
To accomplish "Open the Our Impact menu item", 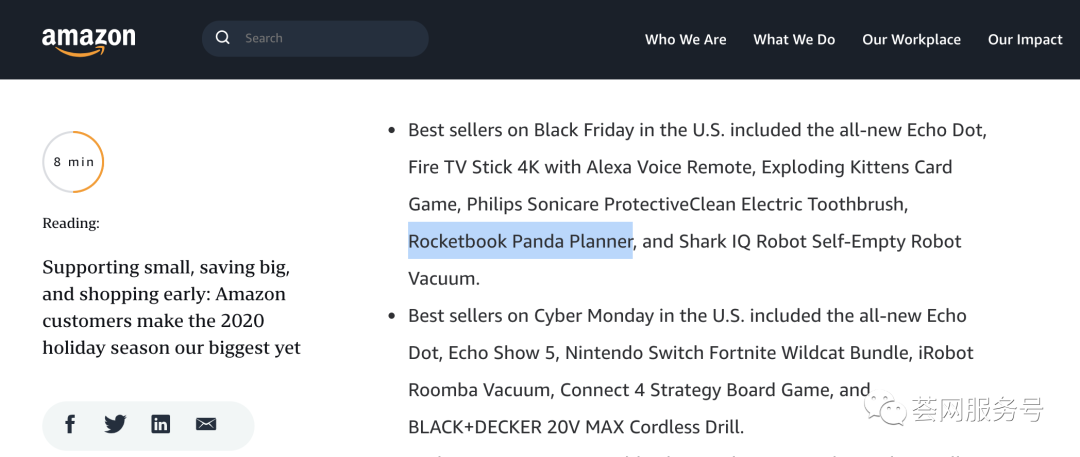I will pos(1025,40).
